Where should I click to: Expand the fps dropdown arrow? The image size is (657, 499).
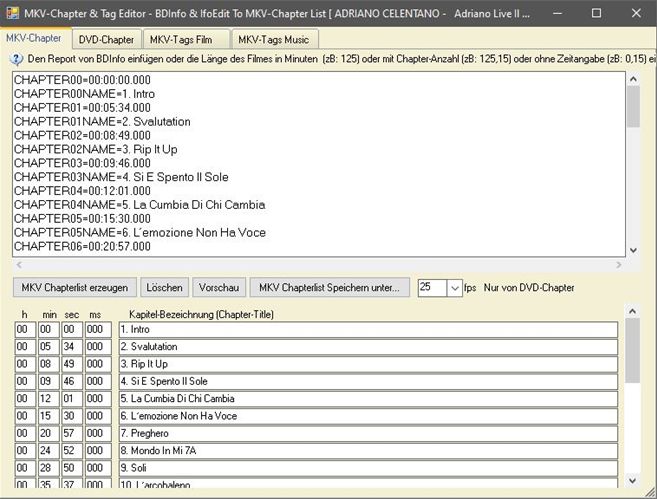(455, 288)
